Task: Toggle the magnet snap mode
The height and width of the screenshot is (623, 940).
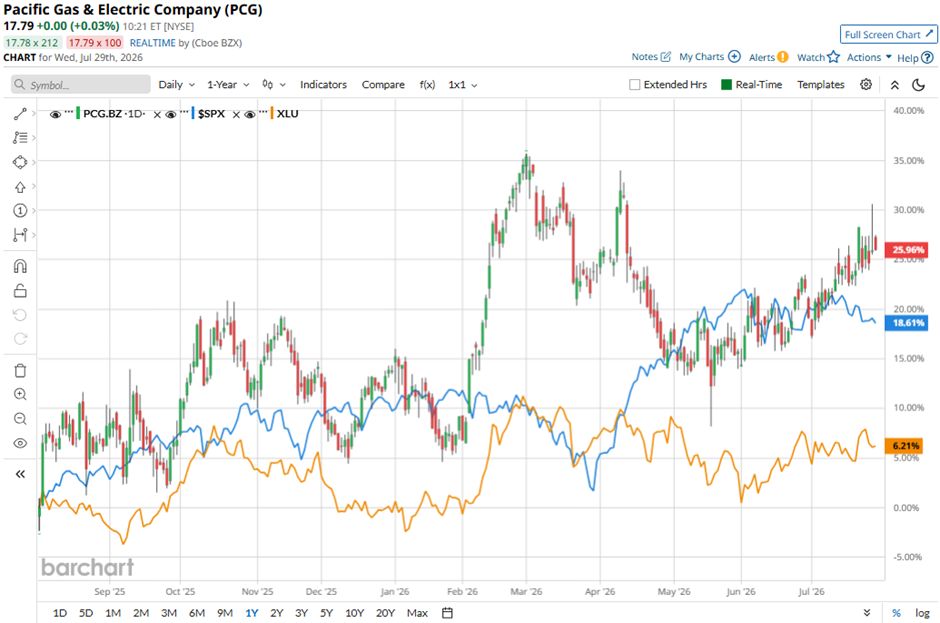Action: point(20,266)
